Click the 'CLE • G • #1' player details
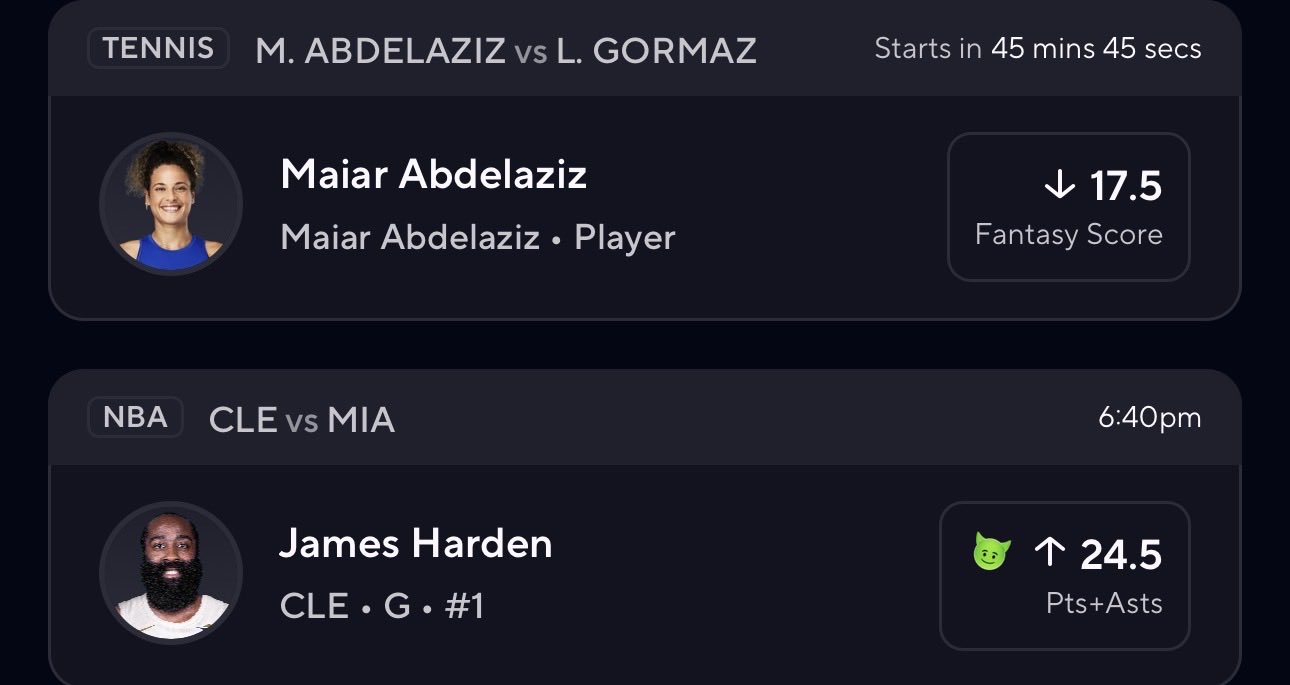This screenshot has height=685, width=1290. click(381, 606)
